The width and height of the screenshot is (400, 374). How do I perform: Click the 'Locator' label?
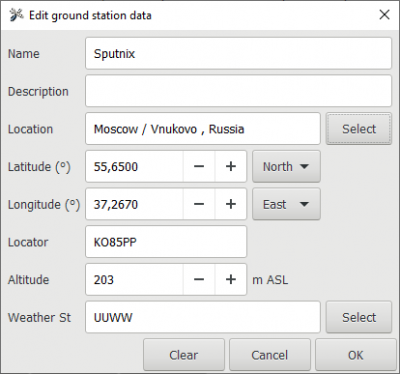coord(28,242)
